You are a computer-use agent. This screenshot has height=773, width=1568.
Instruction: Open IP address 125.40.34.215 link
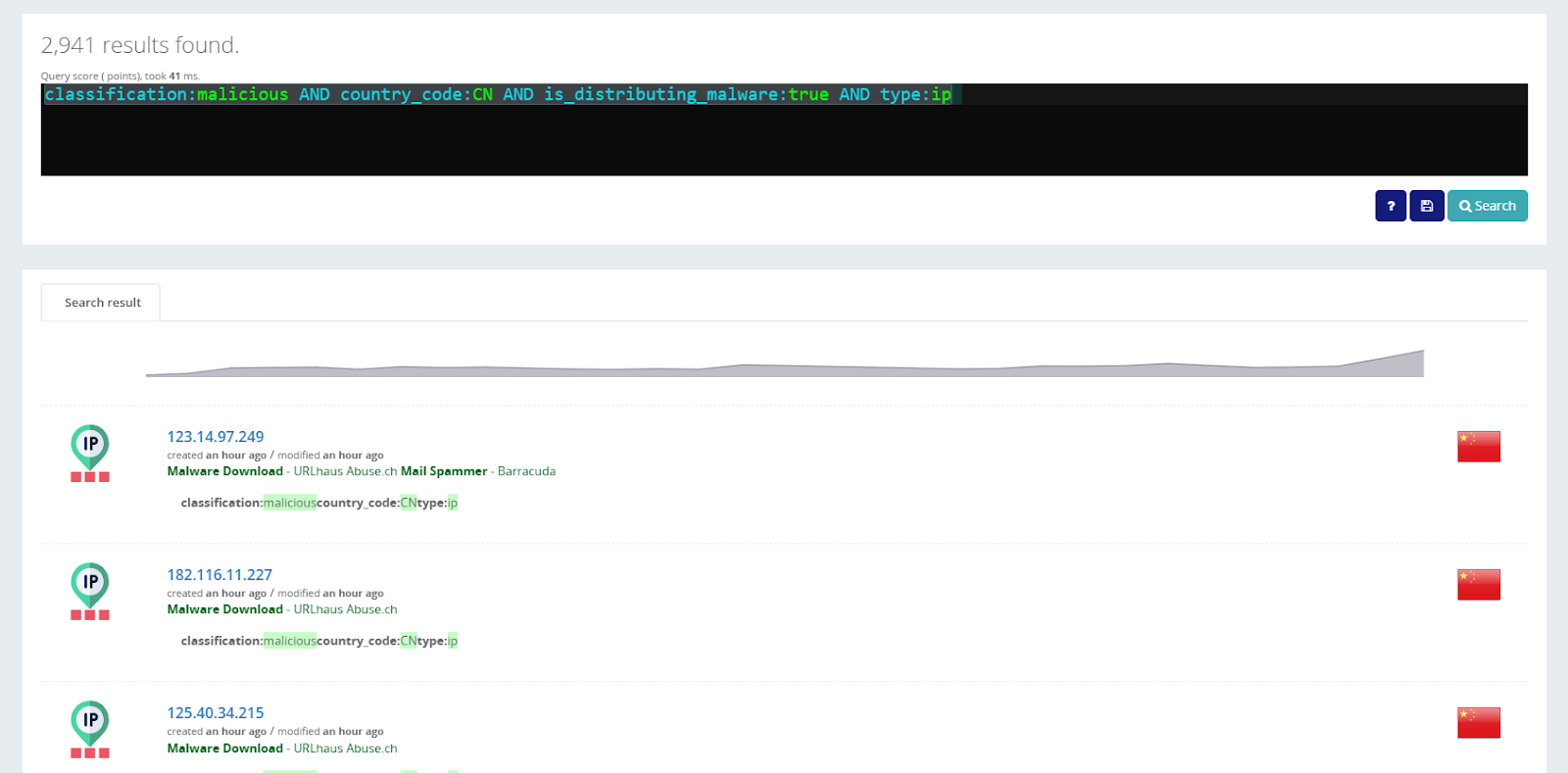coord(215,713)
